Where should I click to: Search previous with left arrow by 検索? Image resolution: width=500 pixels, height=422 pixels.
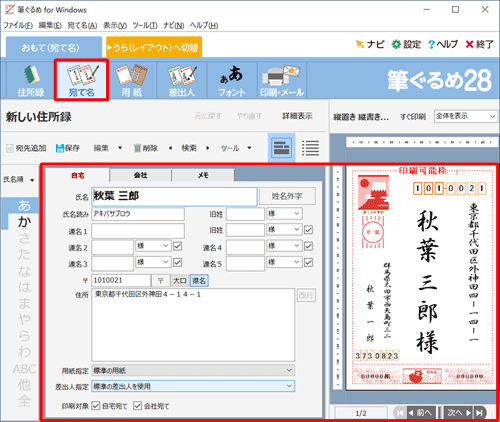pos(171,148)
